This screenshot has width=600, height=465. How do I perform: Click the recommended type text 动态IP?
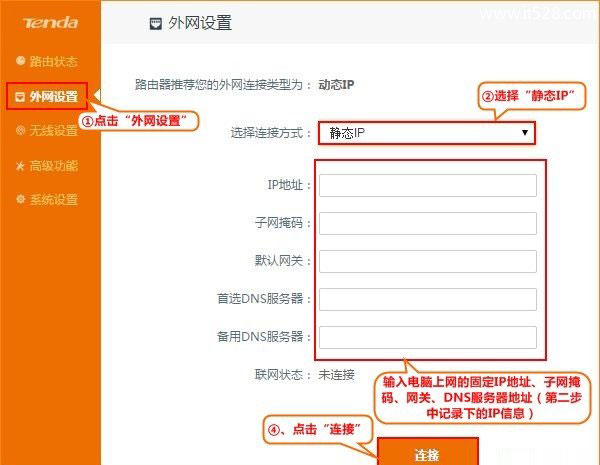[x=336, y=85]
